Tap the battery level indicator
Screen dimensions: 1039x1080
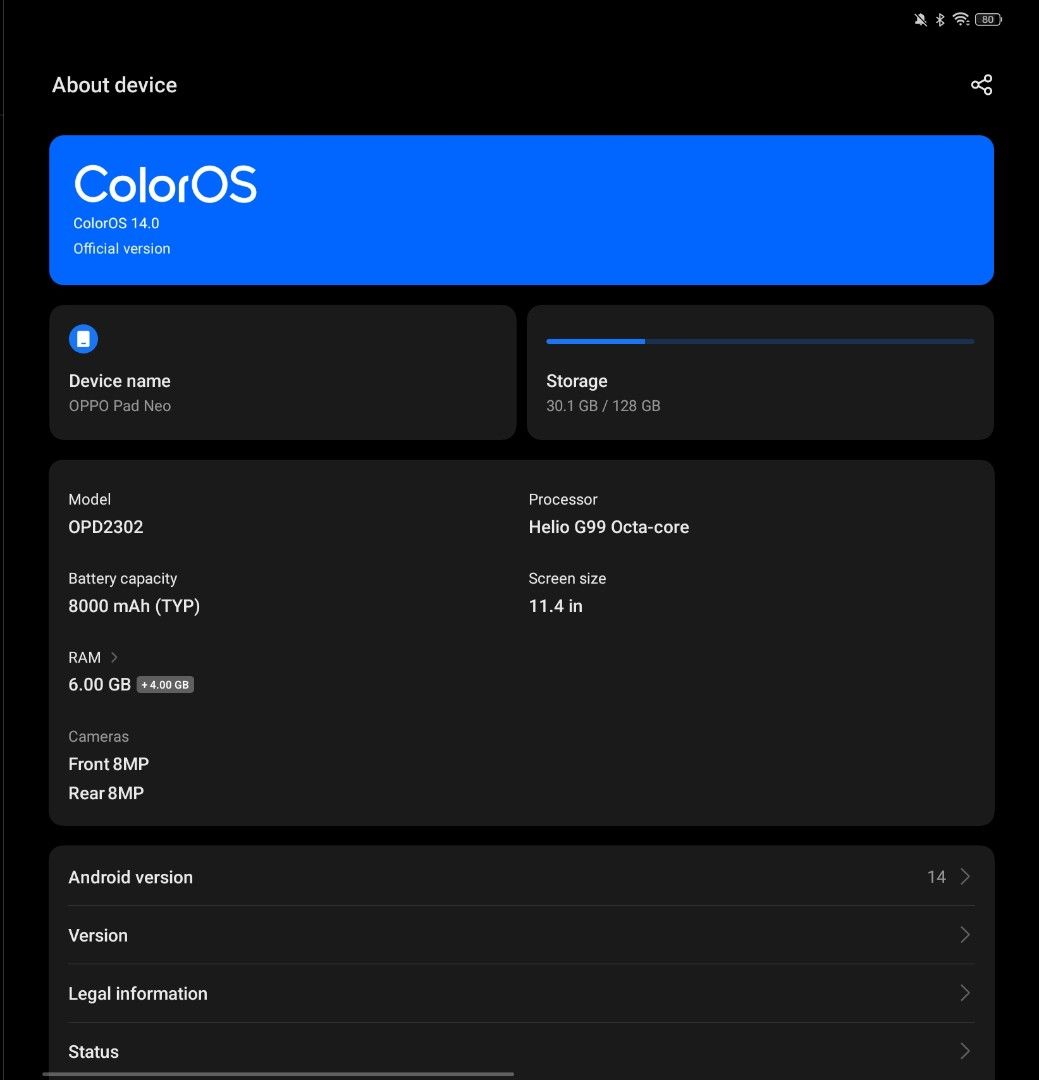(x=988, y=20)
